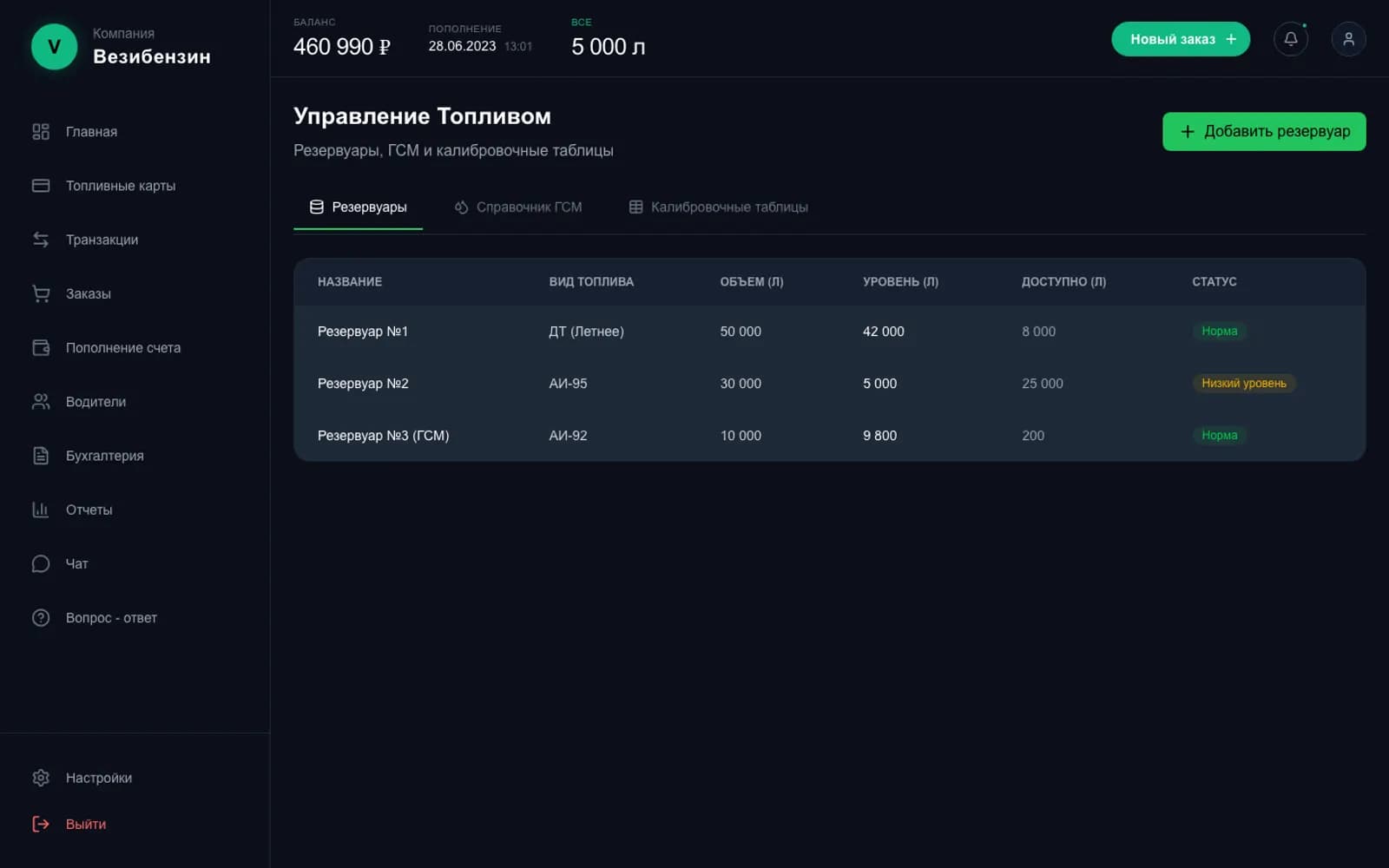This screenshot has height=868, width=1389.
Task: Open Отчеты bar chart icon
Action: point(41,510)
